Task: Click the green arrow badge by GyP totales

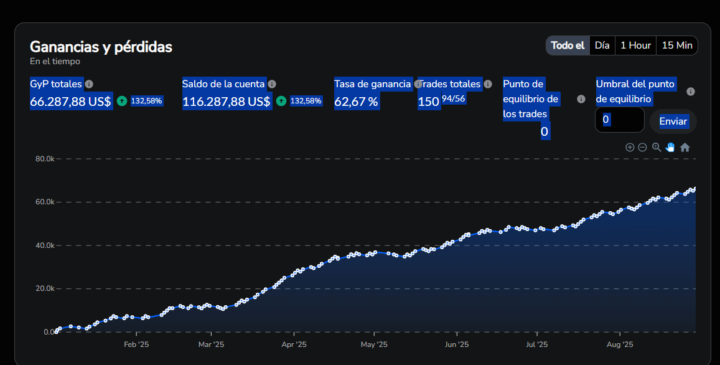Action: pyautogui.click(x=122, y=101)
